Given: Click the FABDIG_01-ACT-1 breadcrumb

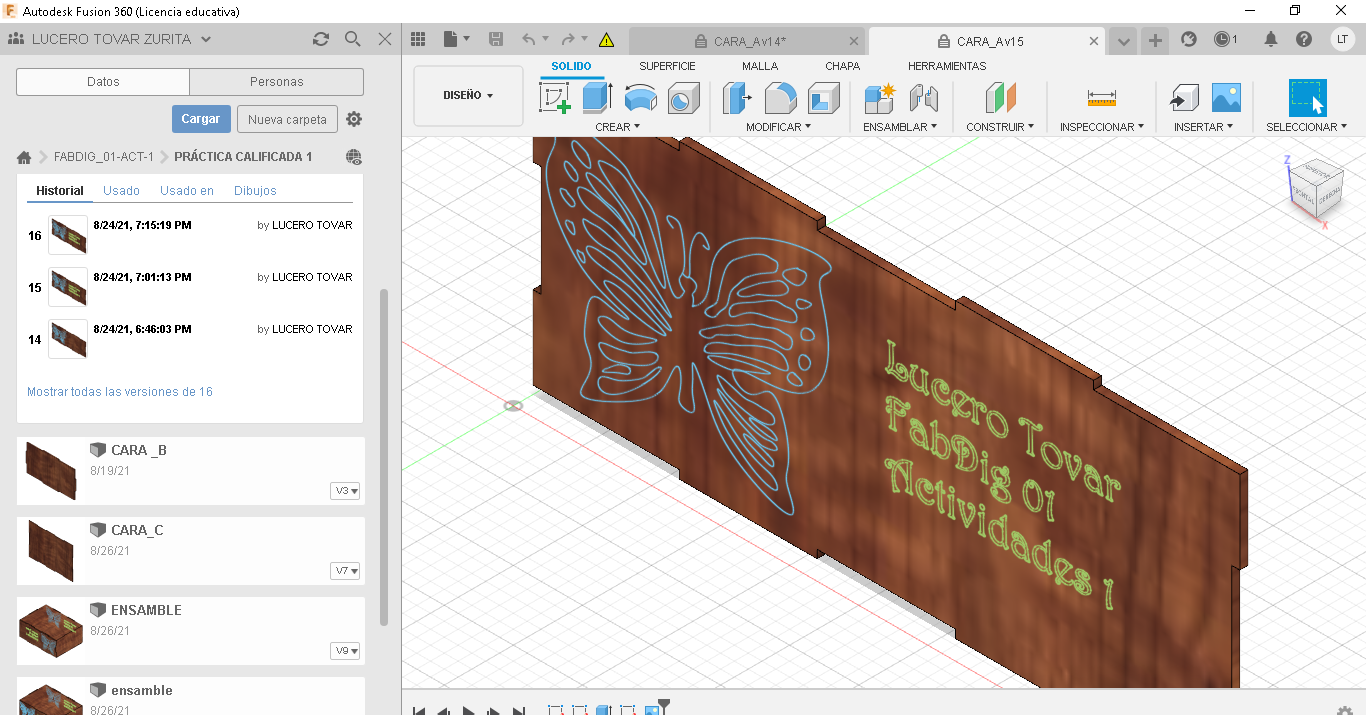Looking at the screenshot, I should pos(104,157).
